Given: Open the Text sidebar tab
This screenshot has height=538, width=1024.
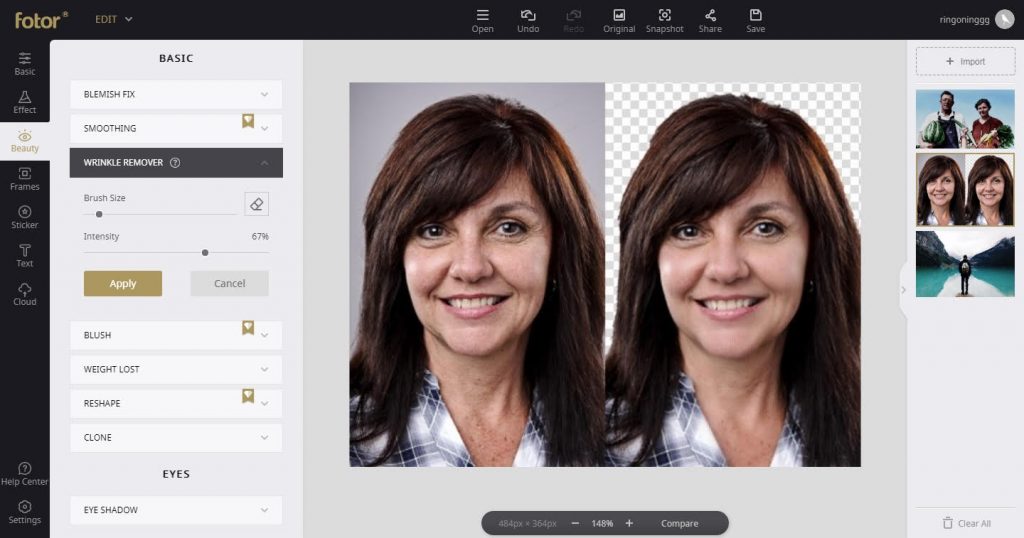Looking at the screenshot, I should [x=25, y=256].
